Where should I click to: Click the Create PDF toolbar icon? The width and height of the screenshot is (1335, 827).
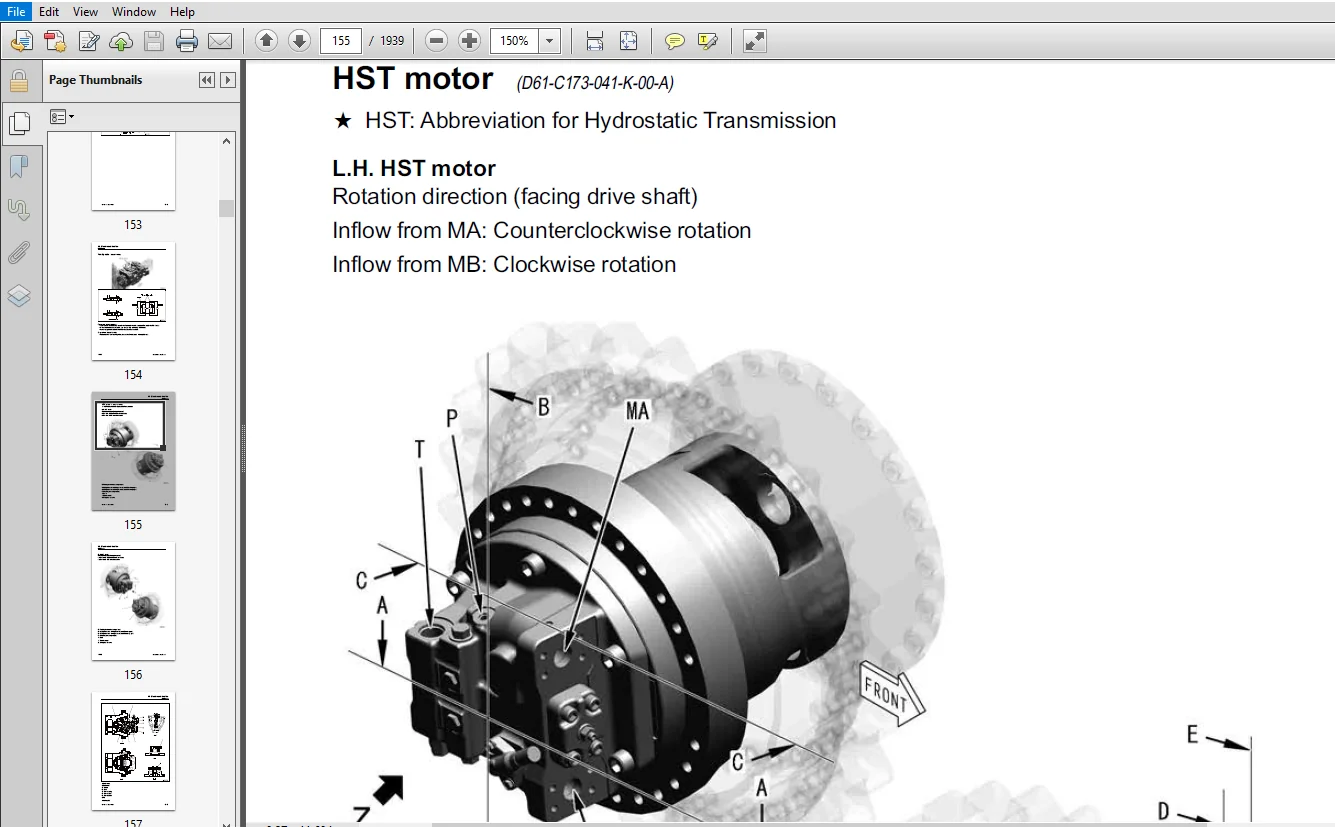[x=55, y=41]
